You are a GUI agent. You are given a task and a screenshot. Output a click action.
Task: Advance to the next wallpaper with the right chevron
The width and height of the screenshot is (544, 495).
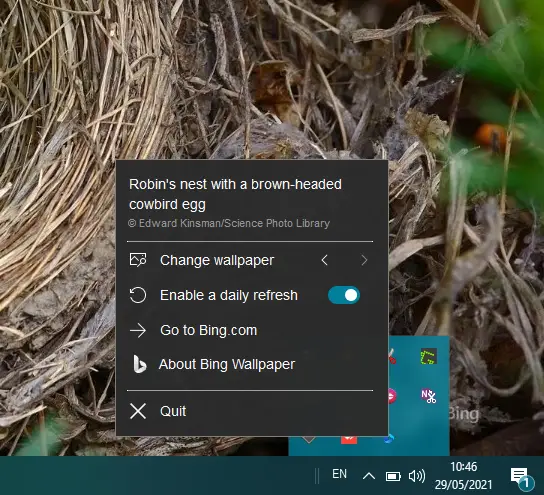(364, 260)
